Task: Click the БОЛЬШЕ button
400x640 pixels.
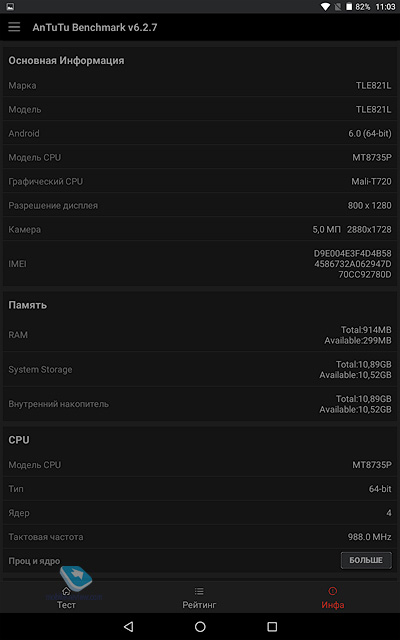Action: 366,560
